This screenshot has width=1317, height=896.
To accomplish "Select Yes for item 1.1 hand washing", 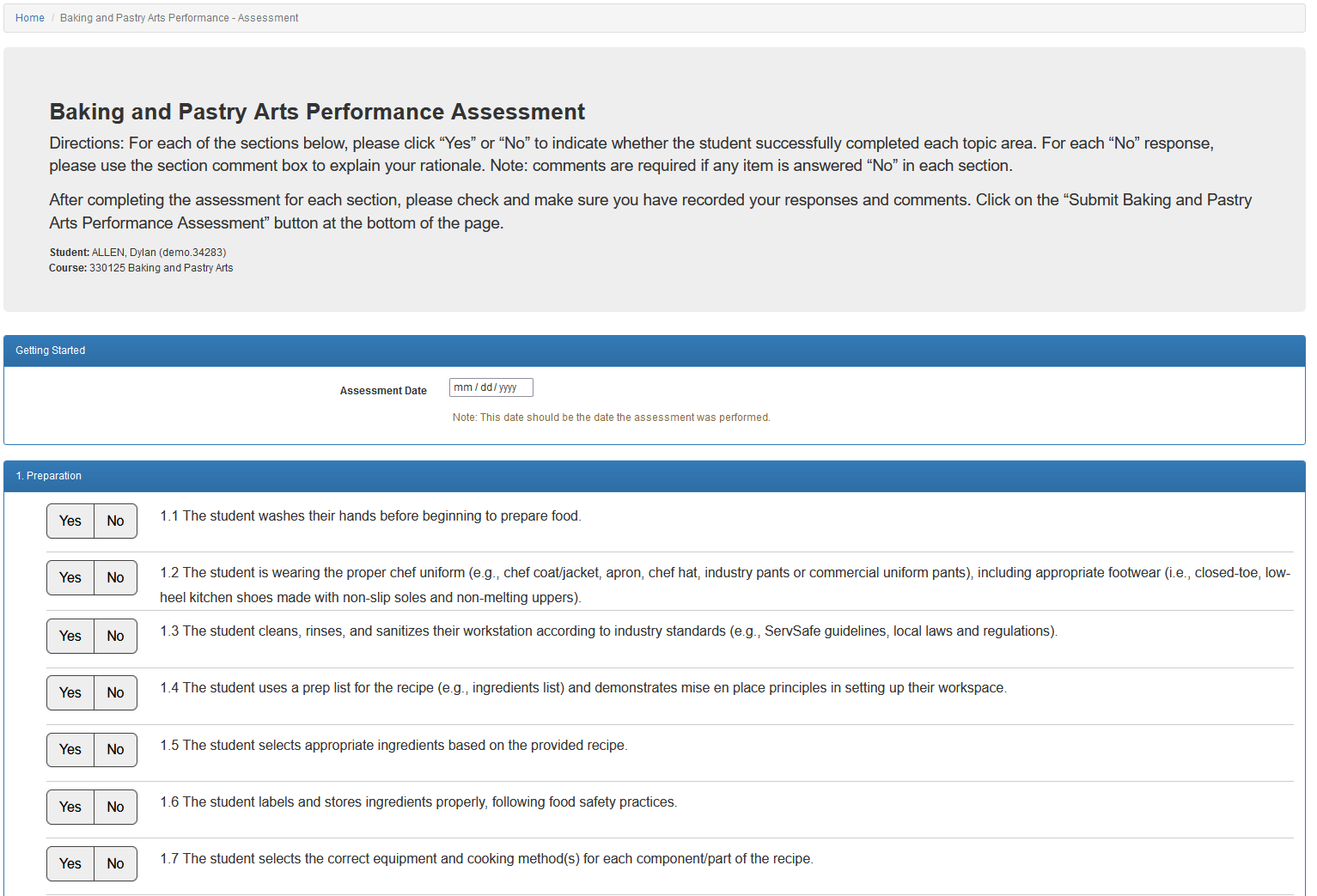I will 70,521.
